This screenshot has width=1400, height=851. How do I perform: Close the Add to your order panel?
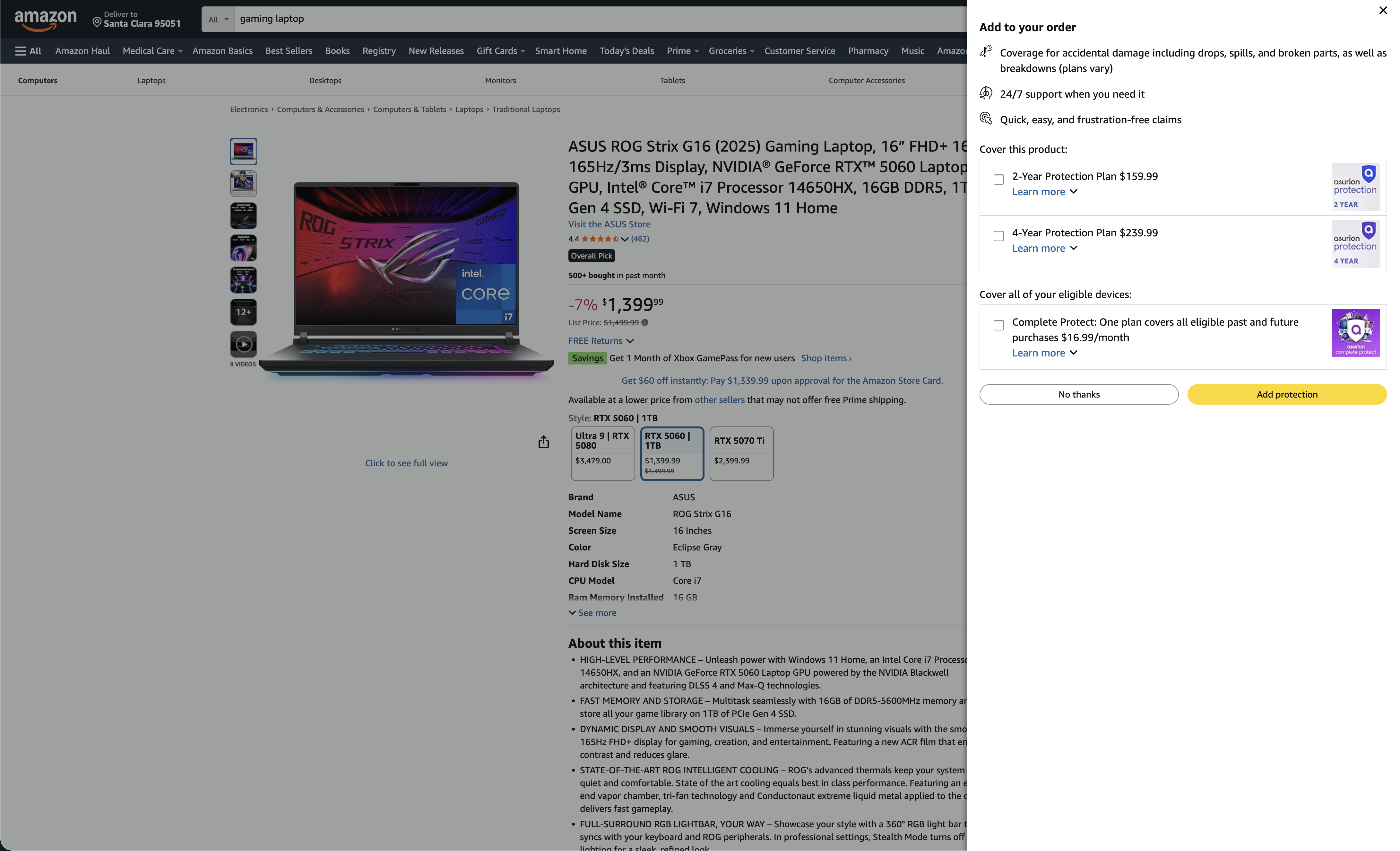tap(1382, 10)
